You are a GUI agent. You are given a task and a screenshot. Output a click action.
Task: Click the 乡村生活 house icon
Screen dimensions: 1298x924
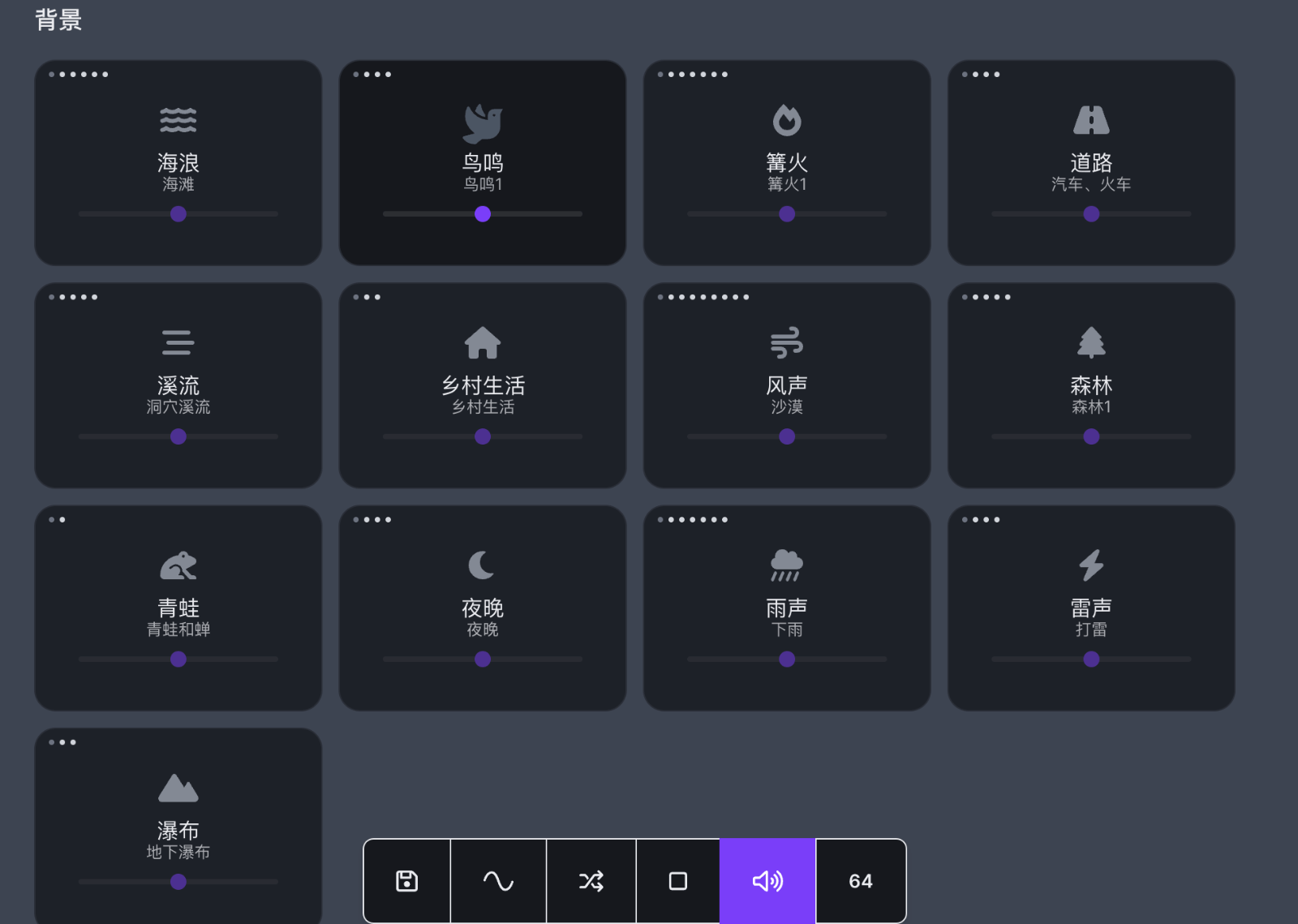click(x=483, y=342)
